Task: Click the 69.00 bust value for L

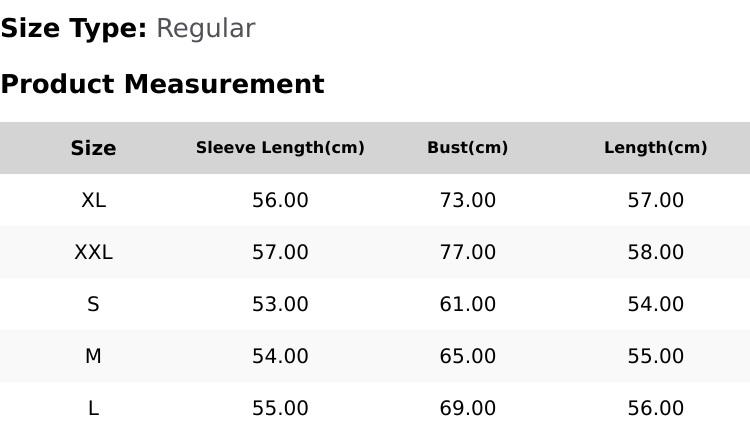Action: (x=468, y=408)
